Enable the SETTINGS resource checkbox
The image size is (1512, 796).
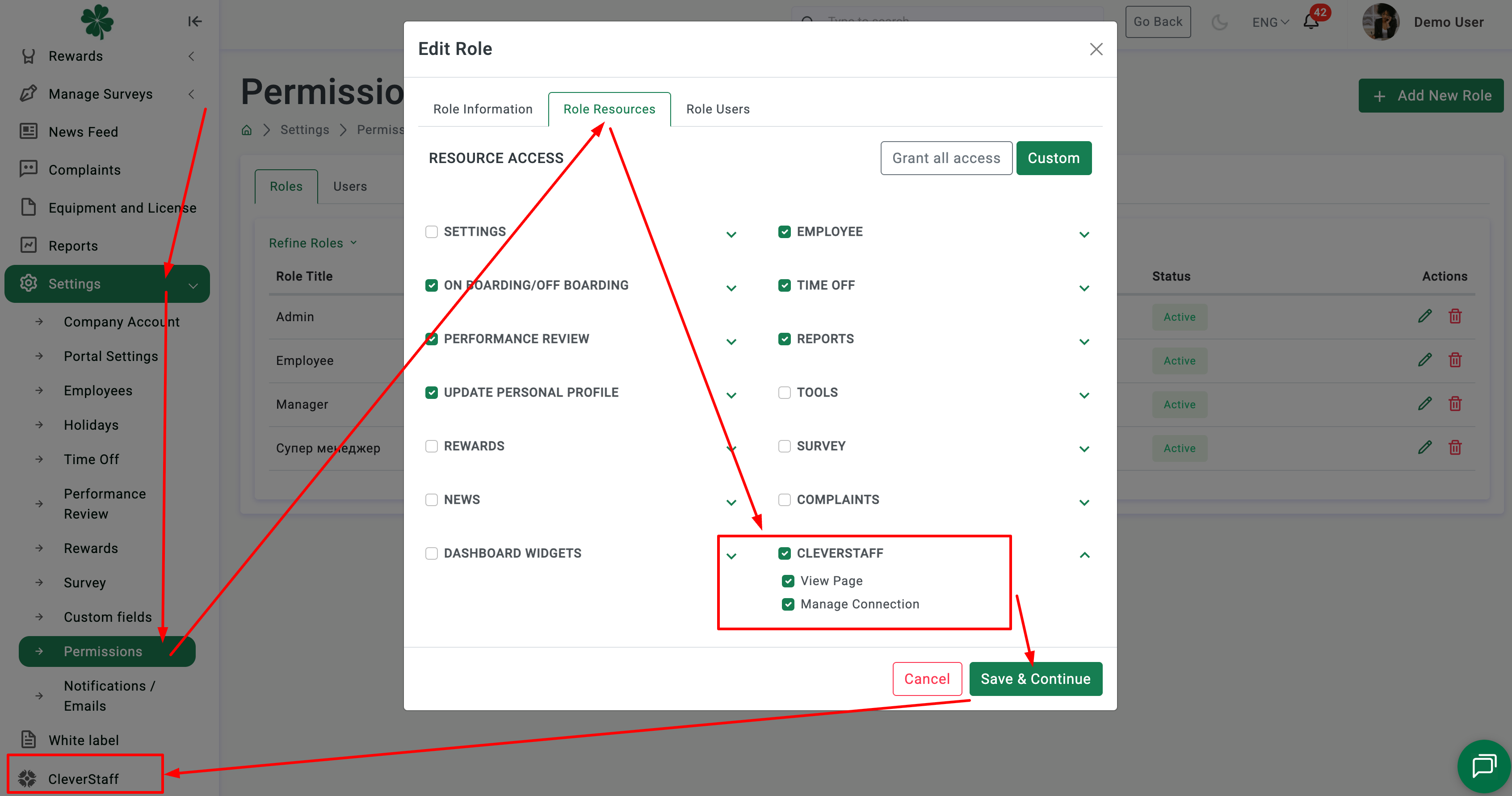432,232
